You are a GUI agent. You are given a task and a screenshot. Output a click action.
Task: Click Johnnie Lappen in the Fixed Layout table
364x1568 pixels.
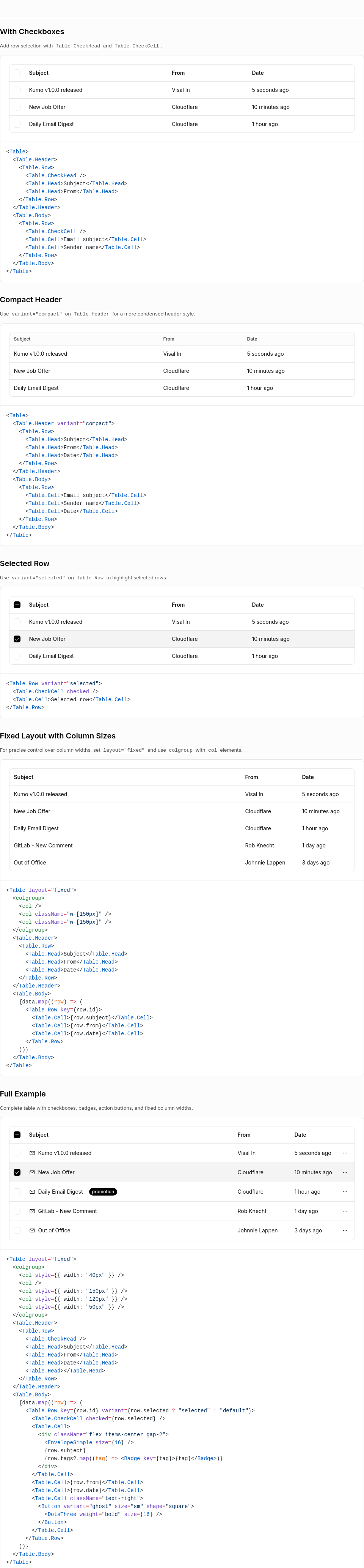pos(265,863)
